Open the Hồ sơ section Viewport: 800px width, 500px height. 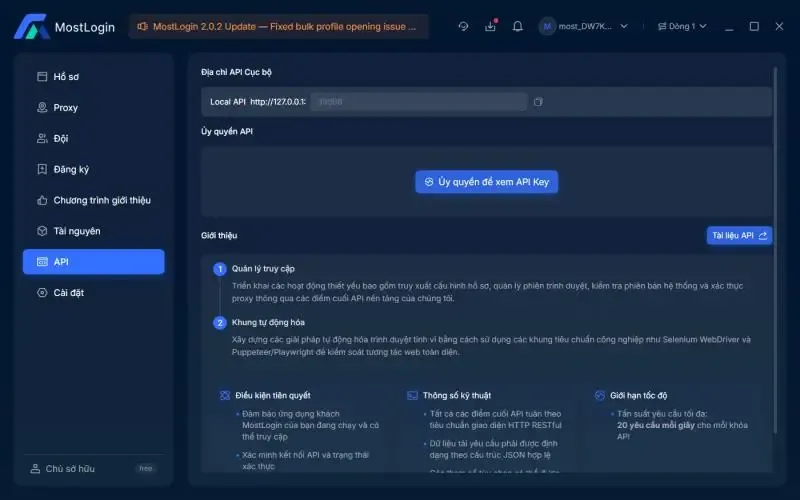[93, 77]
